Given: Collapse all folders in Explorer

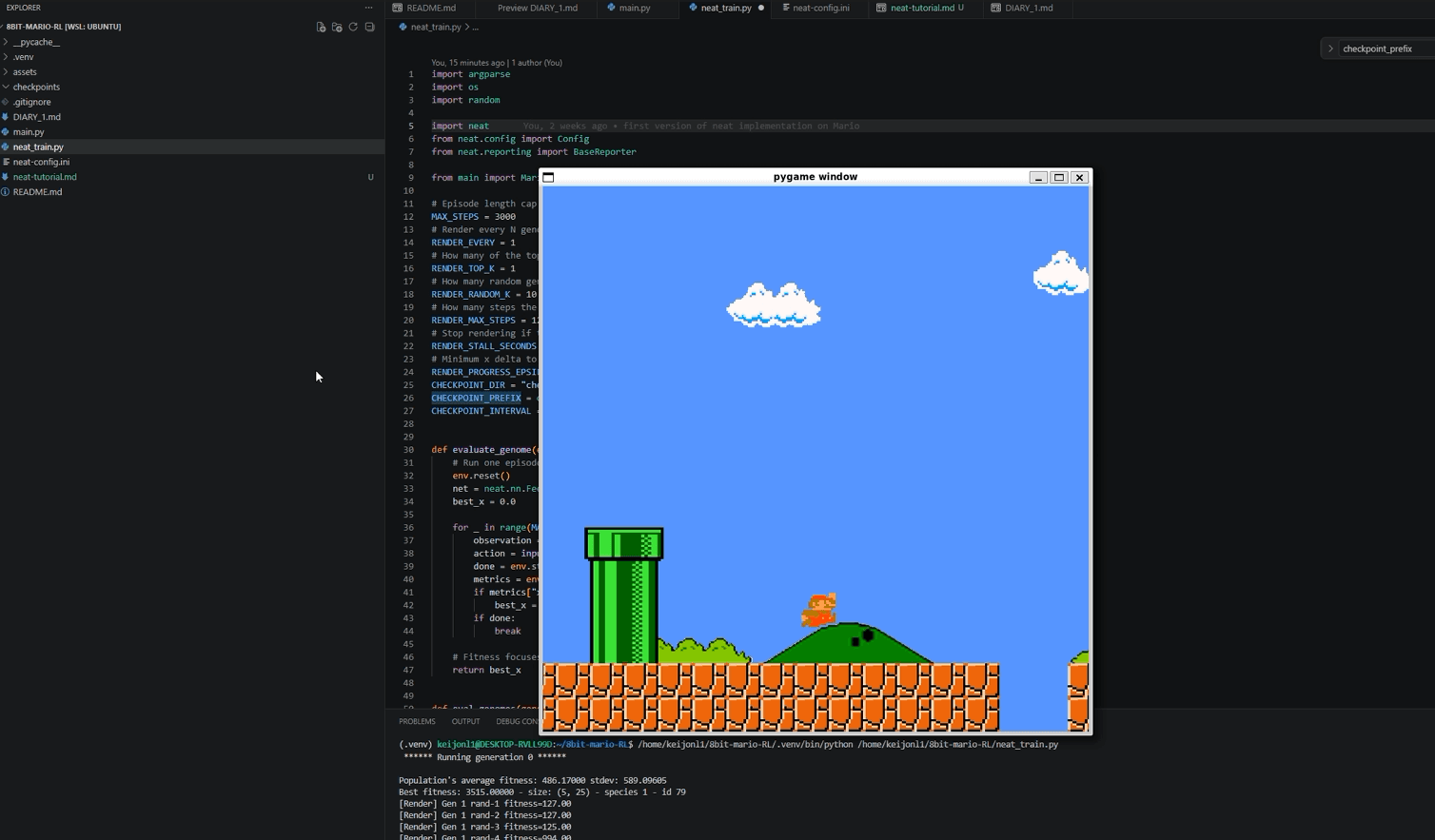Looking at the screenshot, I should point(369,27).
